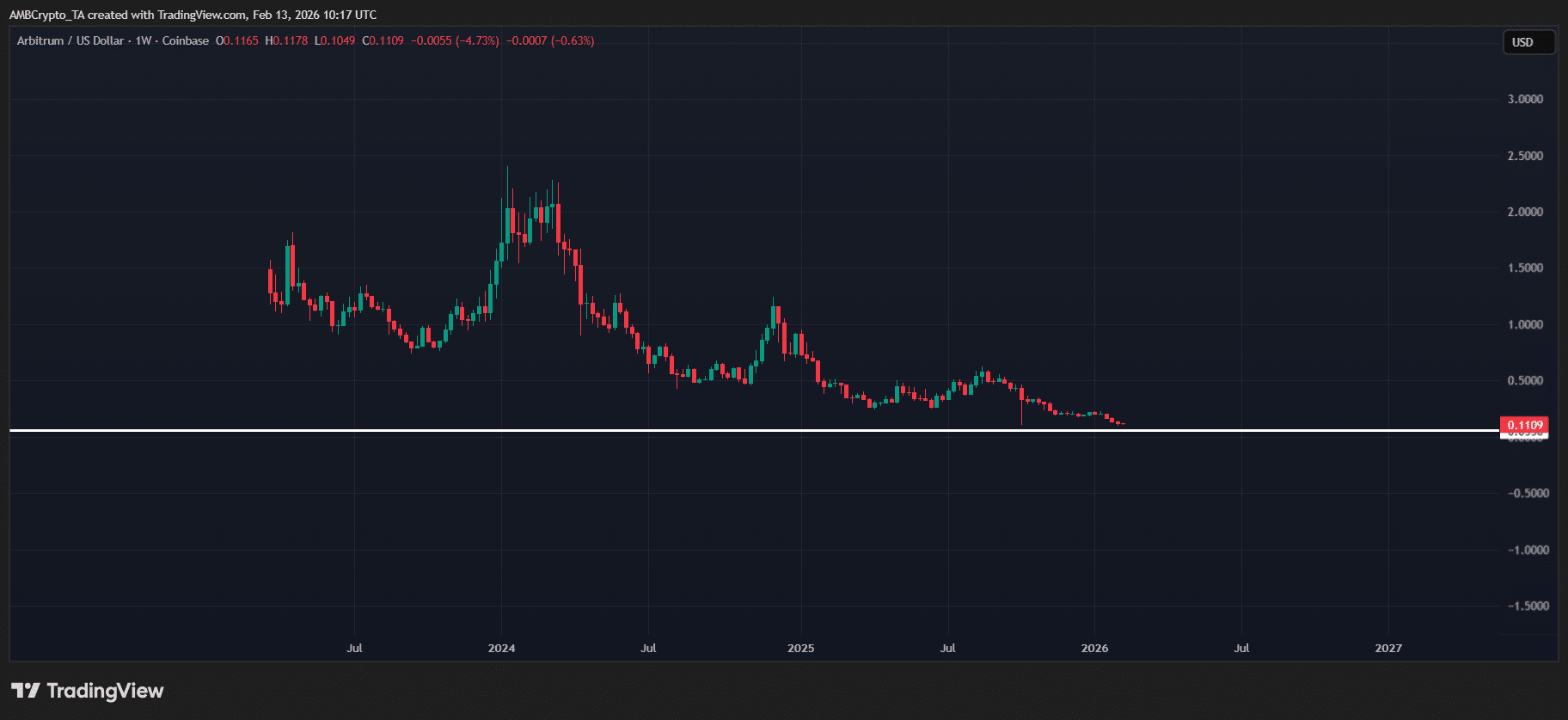Click the -0.5000 price axis label
Screen dimensions: 1568x720
(x=1528, y=493)
